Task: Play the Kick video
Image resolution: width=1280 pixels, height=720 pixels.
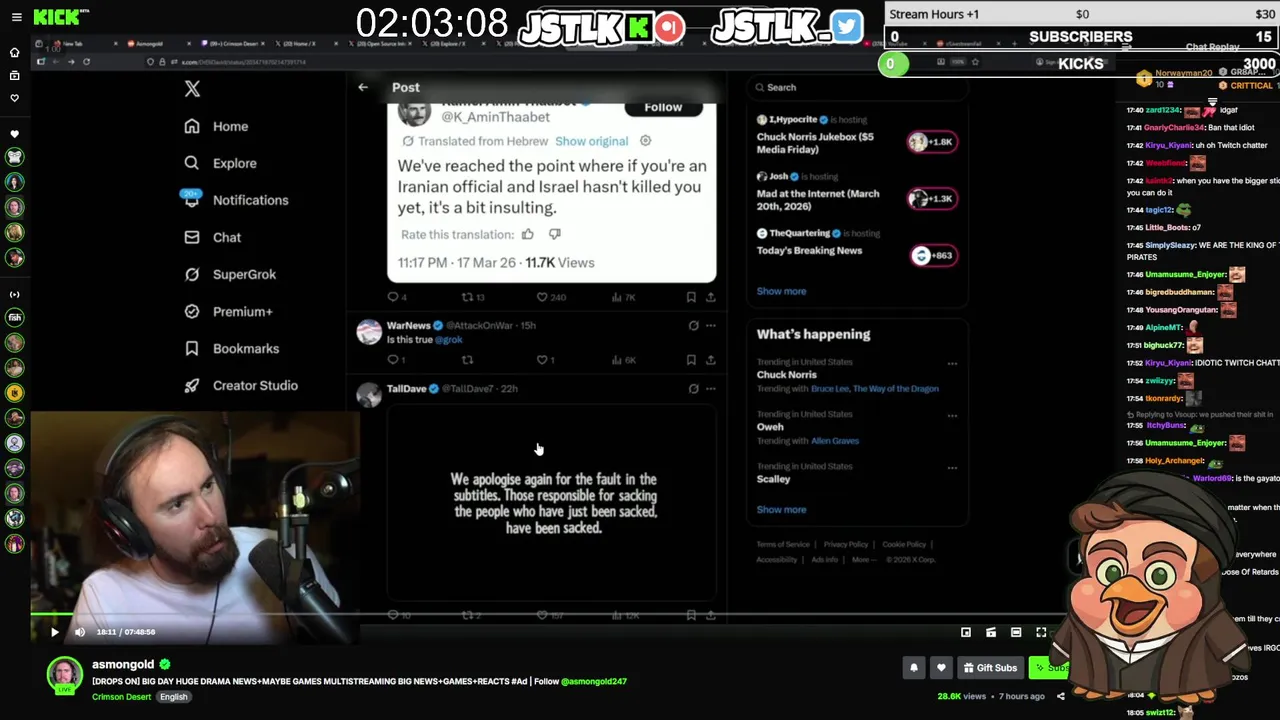Action: pos(54,632)
